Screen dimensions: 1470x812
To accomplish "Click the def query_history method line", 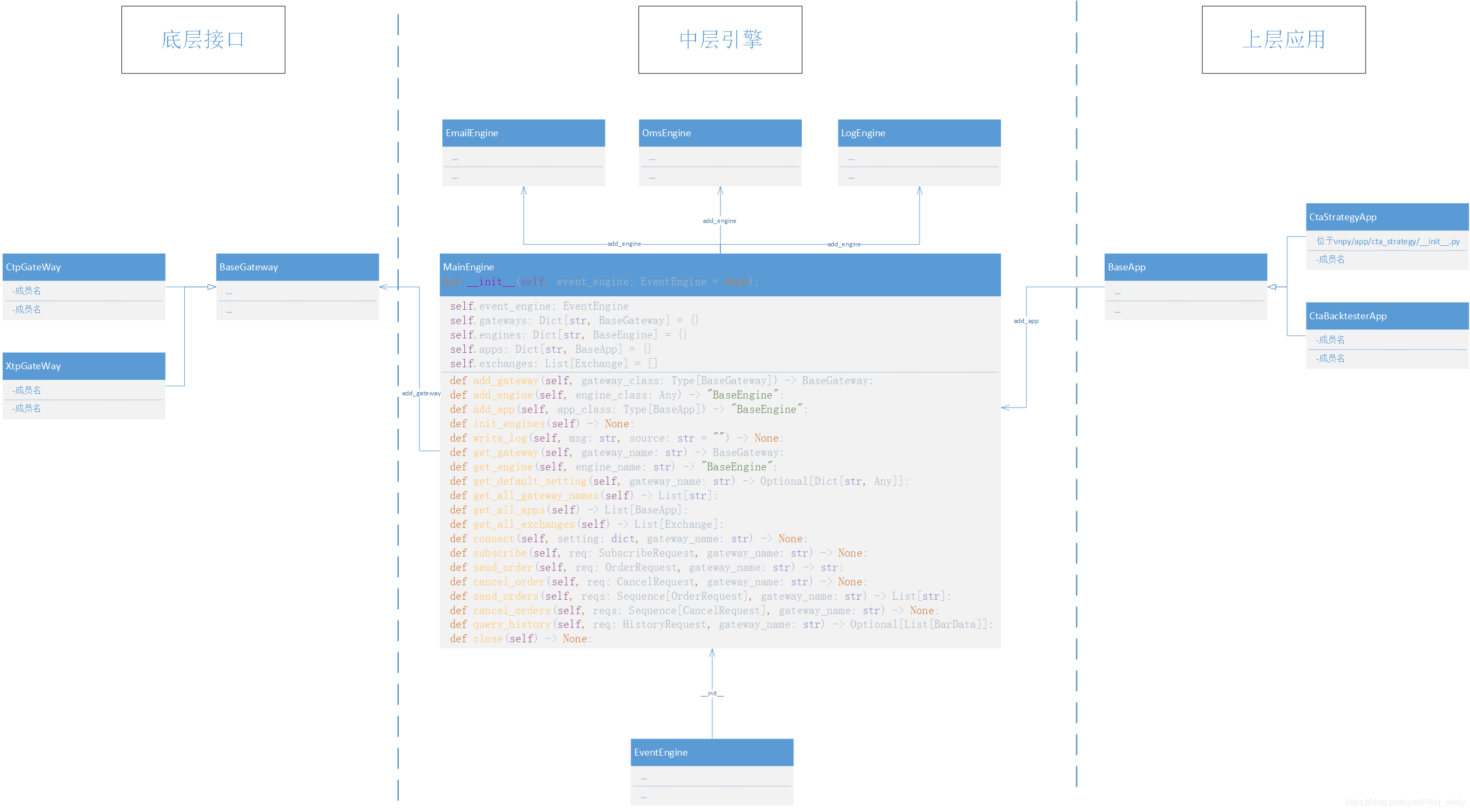I will [x=721, y=624].
